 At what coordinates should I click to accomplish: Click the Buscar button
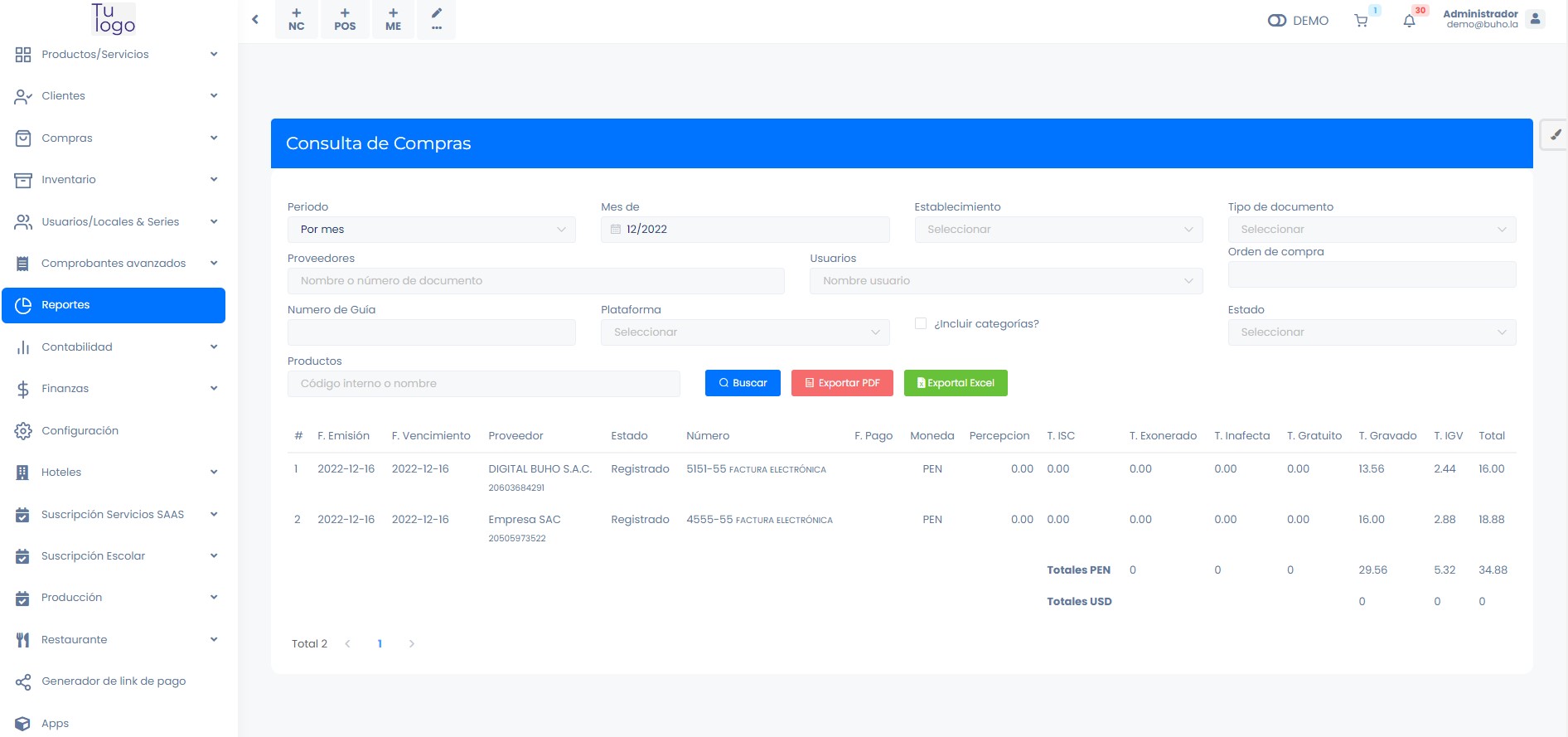[743, 383]
